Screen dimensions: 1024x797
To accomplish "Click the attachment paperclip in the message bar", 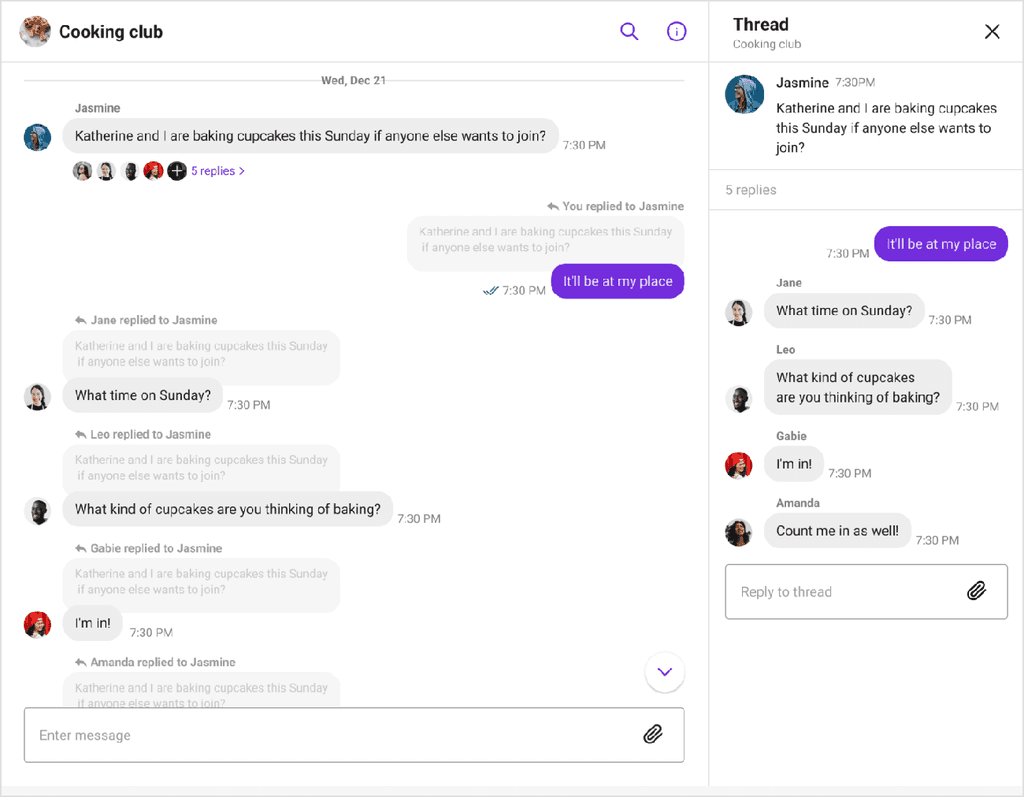I will (653, 734).
